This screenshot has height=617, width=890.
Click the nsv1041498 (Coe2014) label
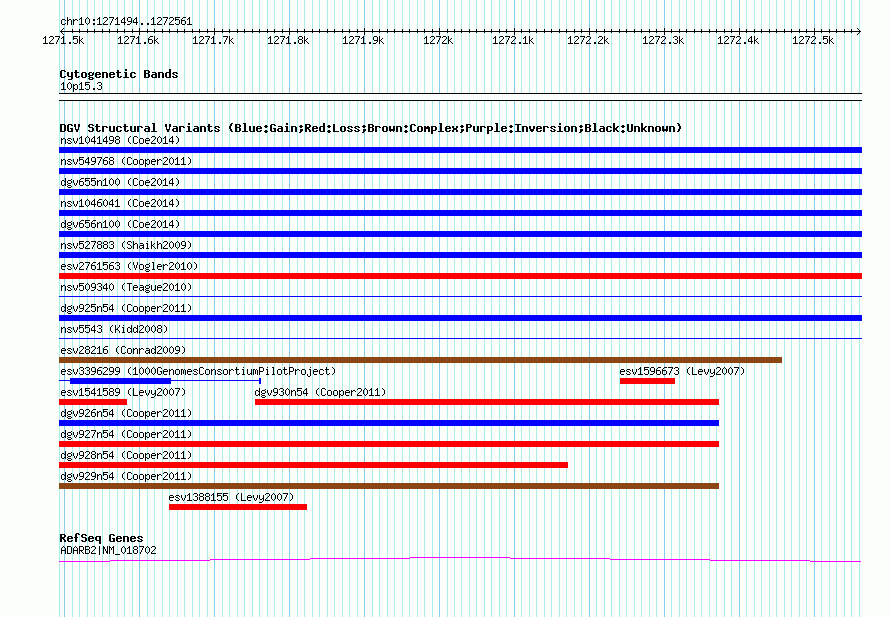120,140
